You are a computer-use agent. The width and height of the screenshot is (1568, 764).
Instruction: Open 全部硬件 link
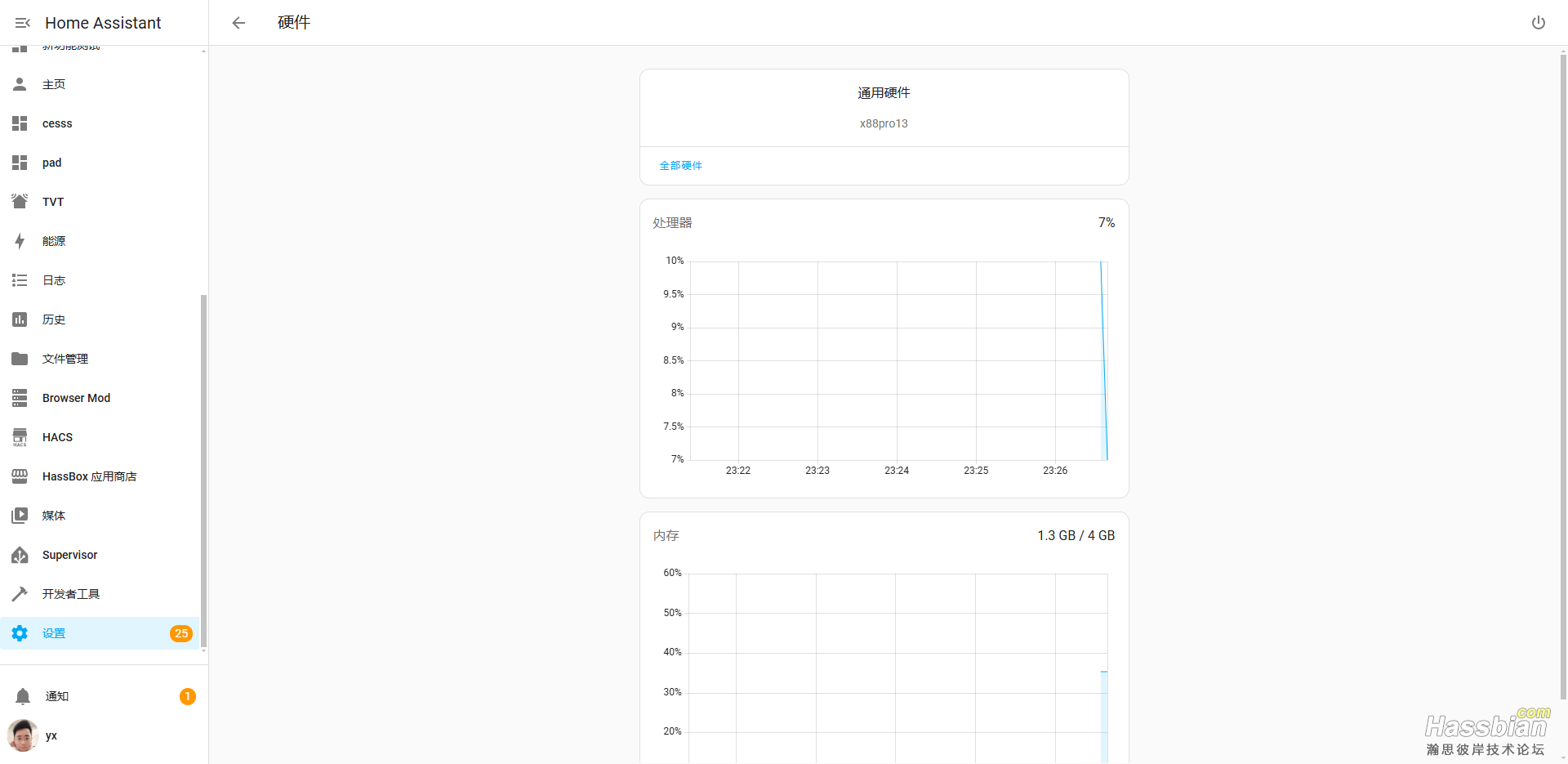click(681, 165)
